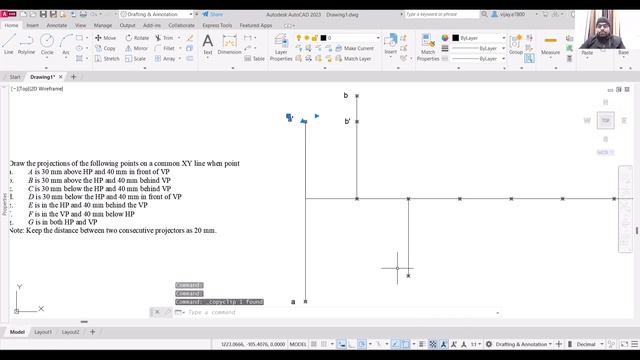Toggle snap mode in status bar

click(324, 344)
